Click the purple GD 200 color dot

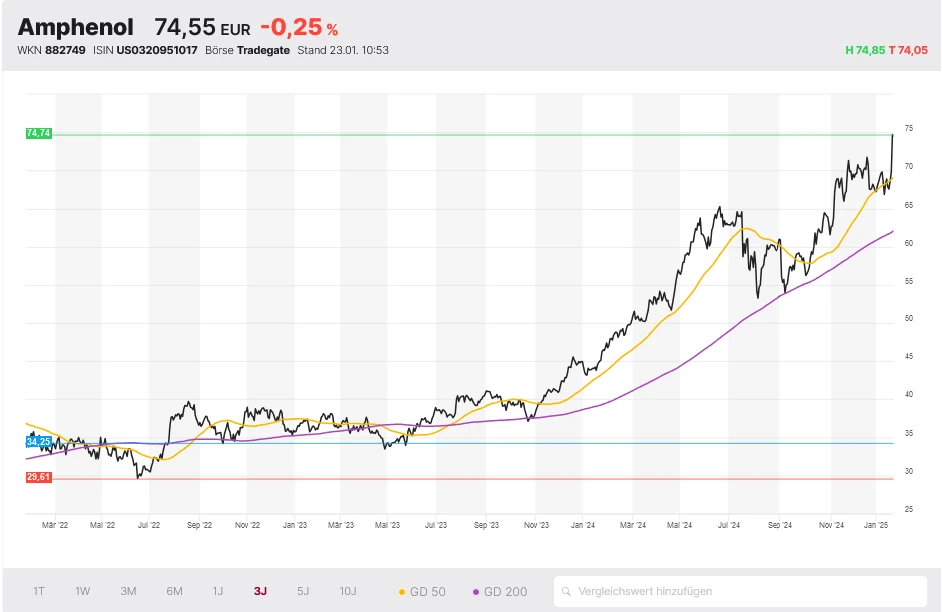(x=475, y=592)
